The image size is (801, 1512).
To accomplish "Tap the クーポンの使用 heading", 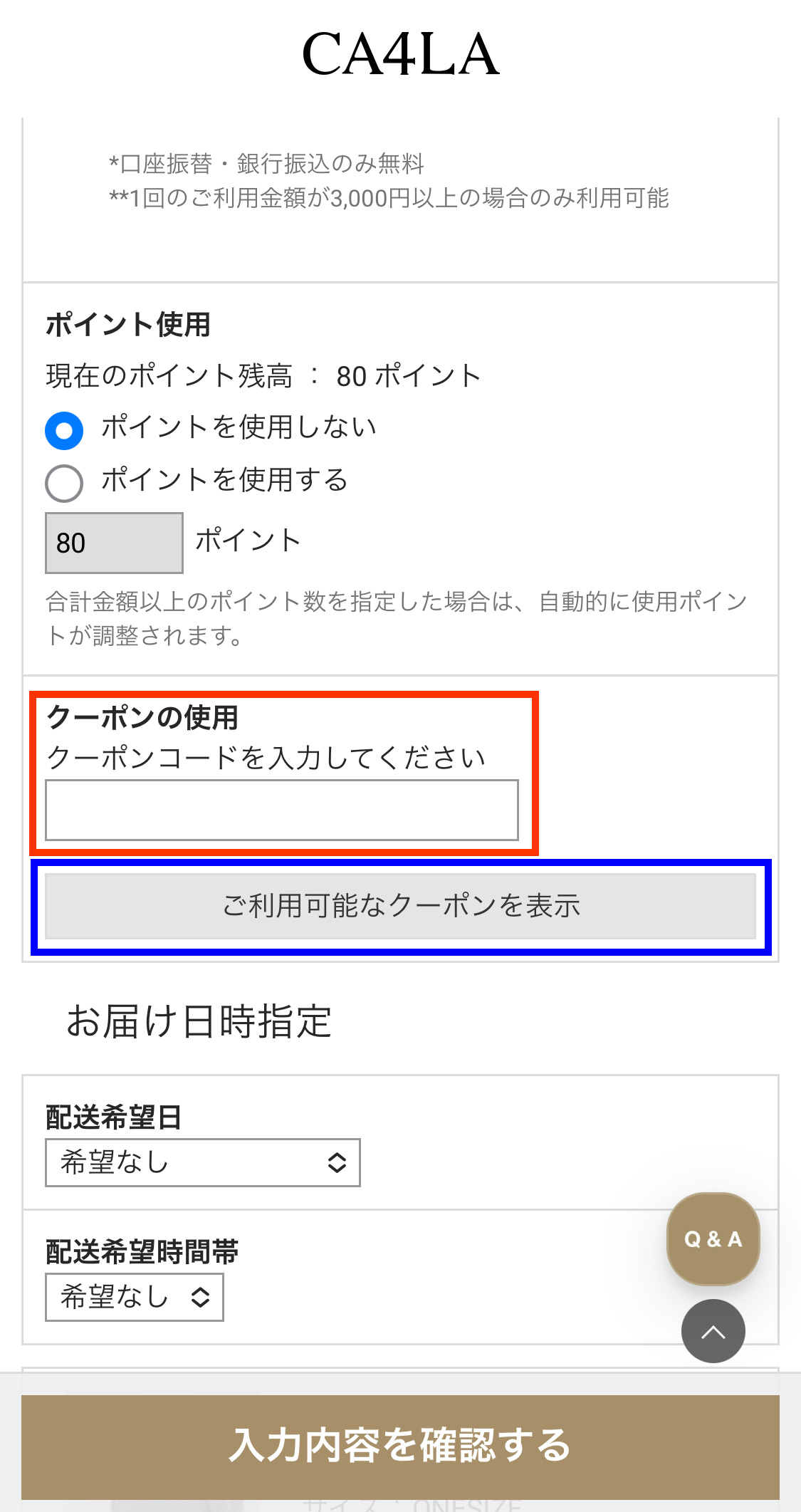I will click(142, 717).
